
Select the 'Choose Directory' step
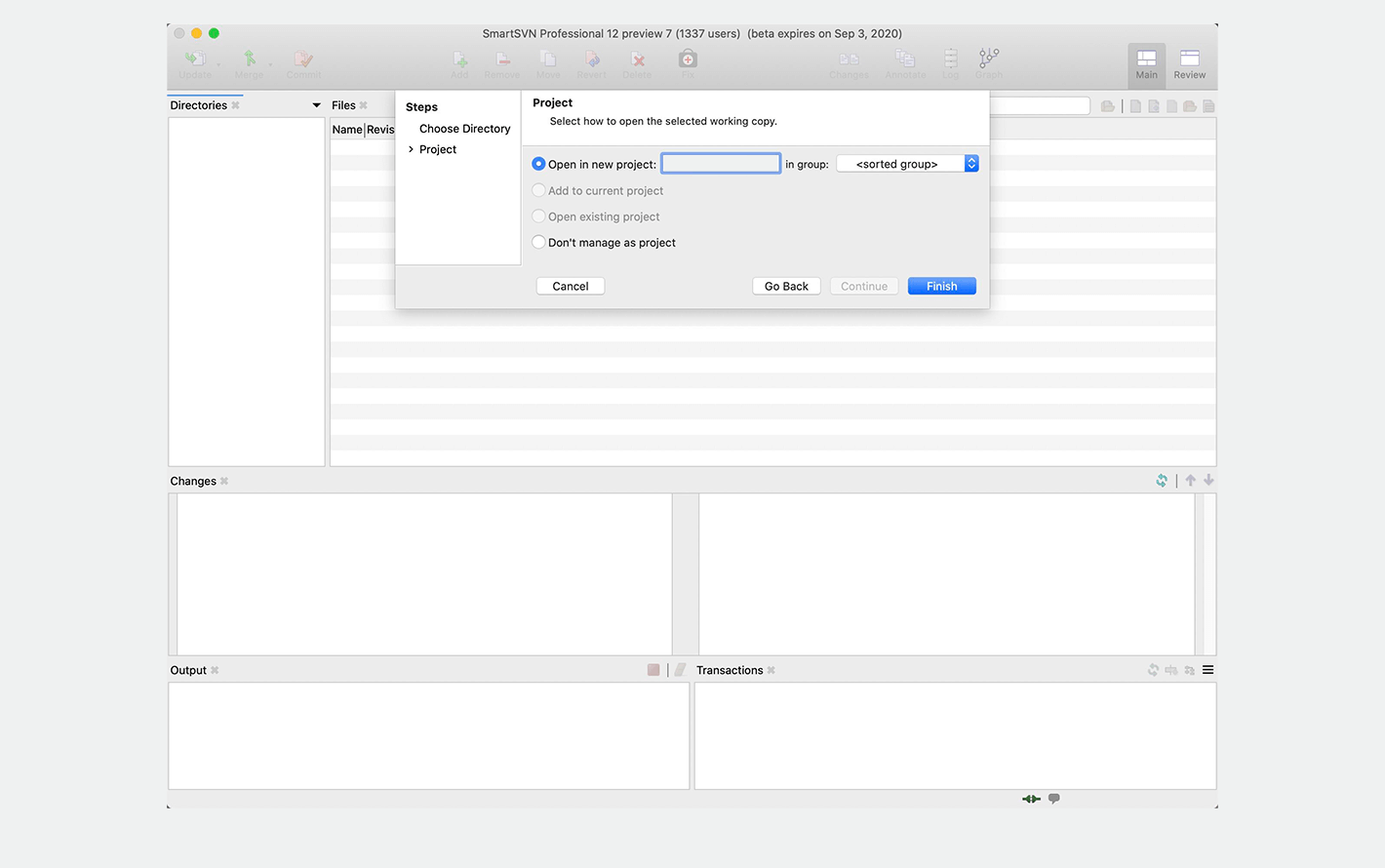point(465,129)
